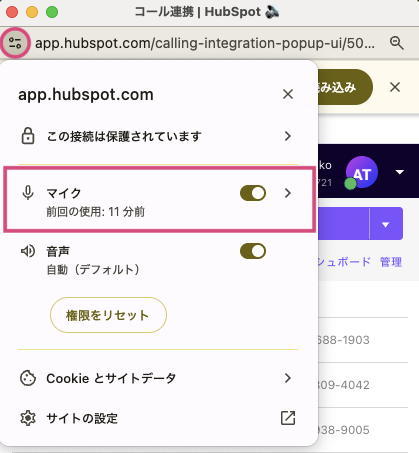Click the yellow minimize window button

pyautogui.click(x=32, y=12)
